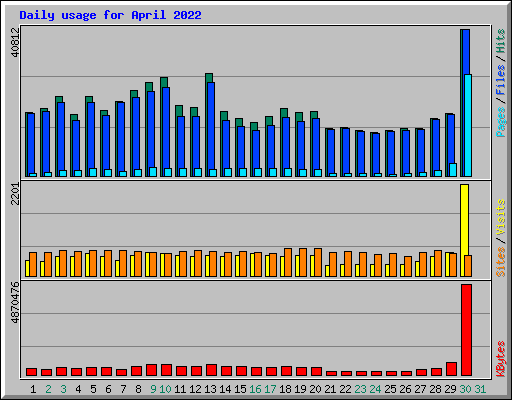Click the orange sites bar for day 30
The height and width of the screenshot is (400, 512).
468,266
